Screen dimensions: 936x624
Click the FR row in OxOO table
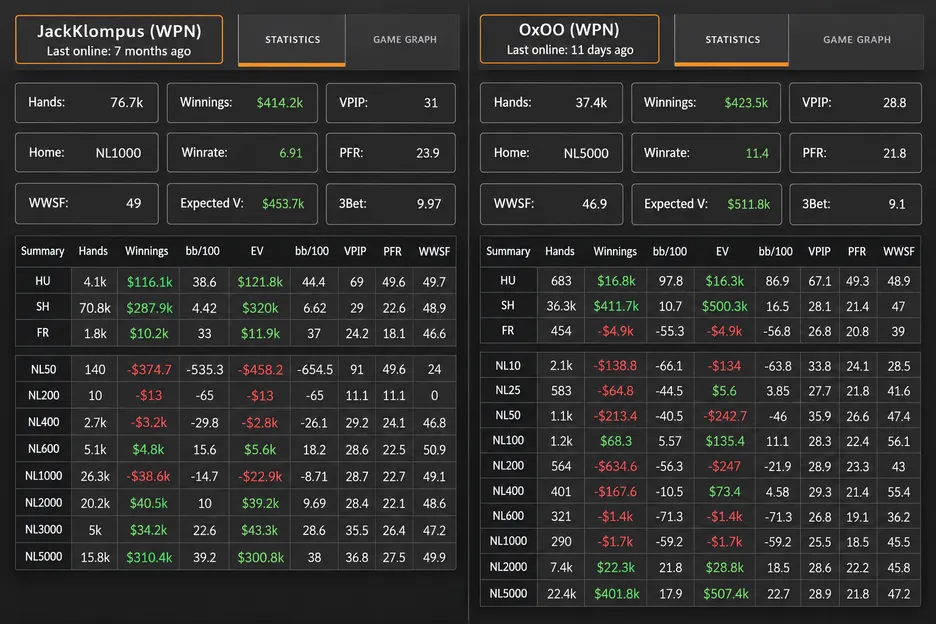click(700, 331)
